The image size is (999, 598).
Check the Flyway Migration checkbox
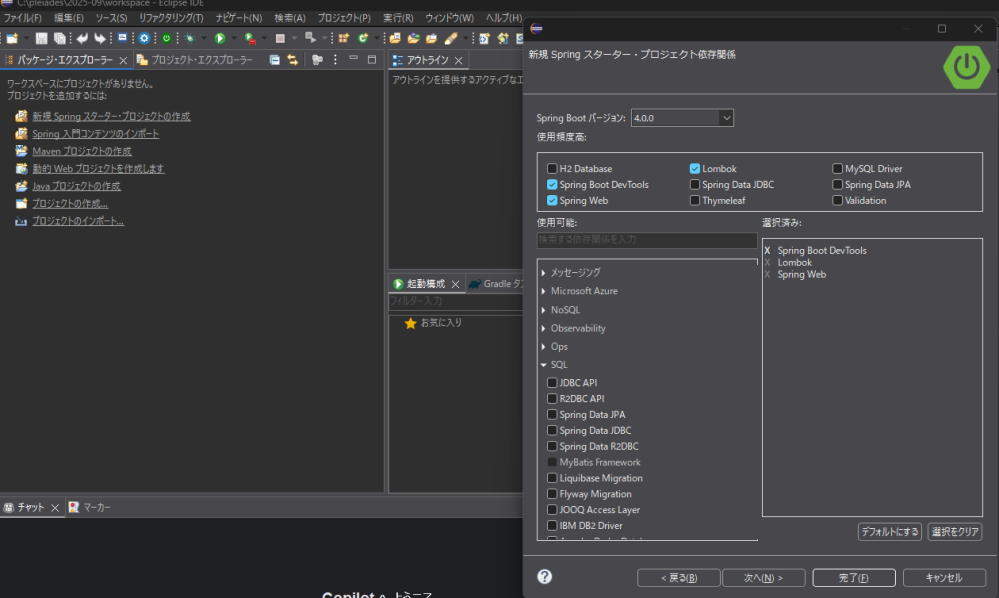click(552, 494)
